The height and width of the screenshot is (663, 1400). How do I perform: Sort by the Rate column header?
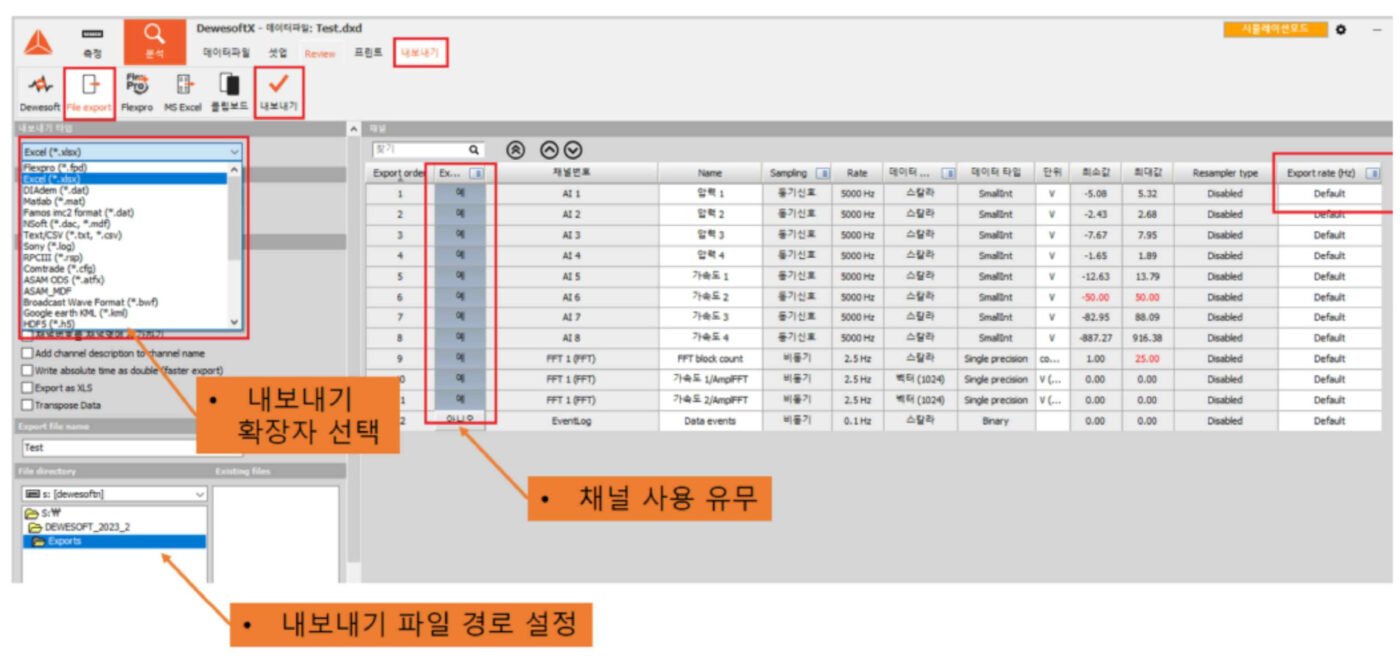pos(857,173)
